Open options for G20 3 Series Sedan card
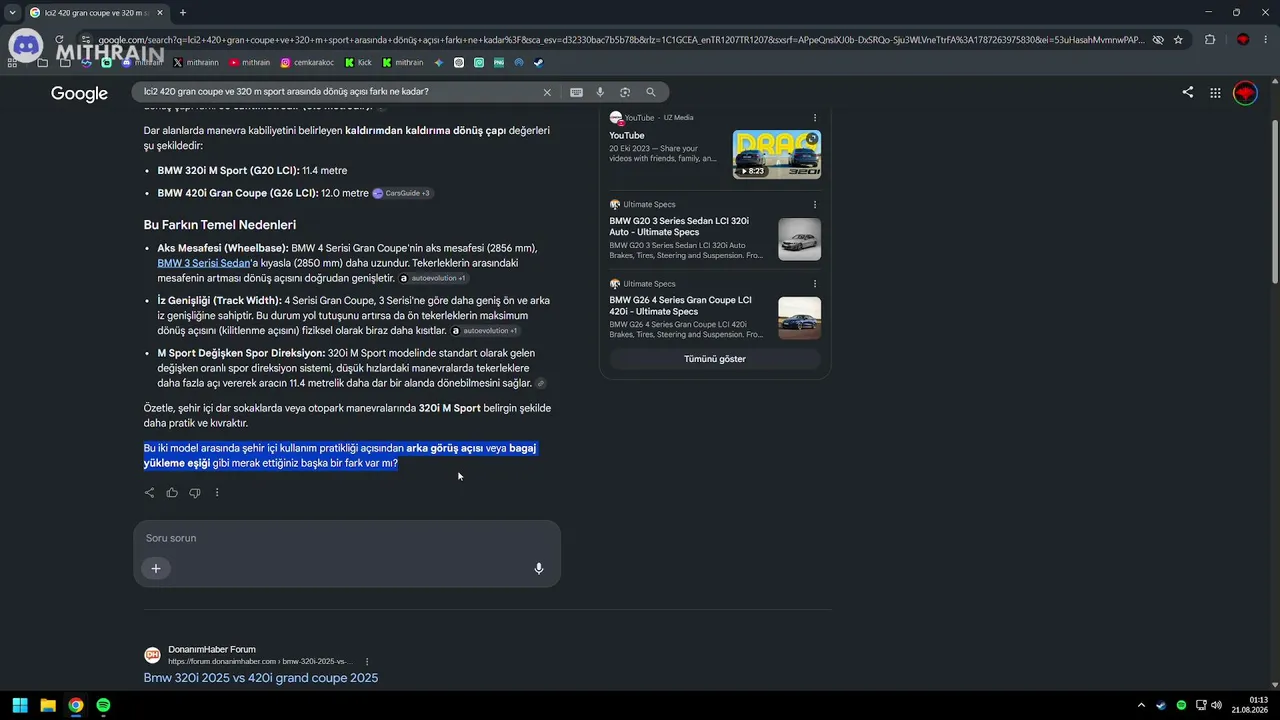Viewport: 1280px width, 720px height. pyautogui.click(x=815, y=205)
